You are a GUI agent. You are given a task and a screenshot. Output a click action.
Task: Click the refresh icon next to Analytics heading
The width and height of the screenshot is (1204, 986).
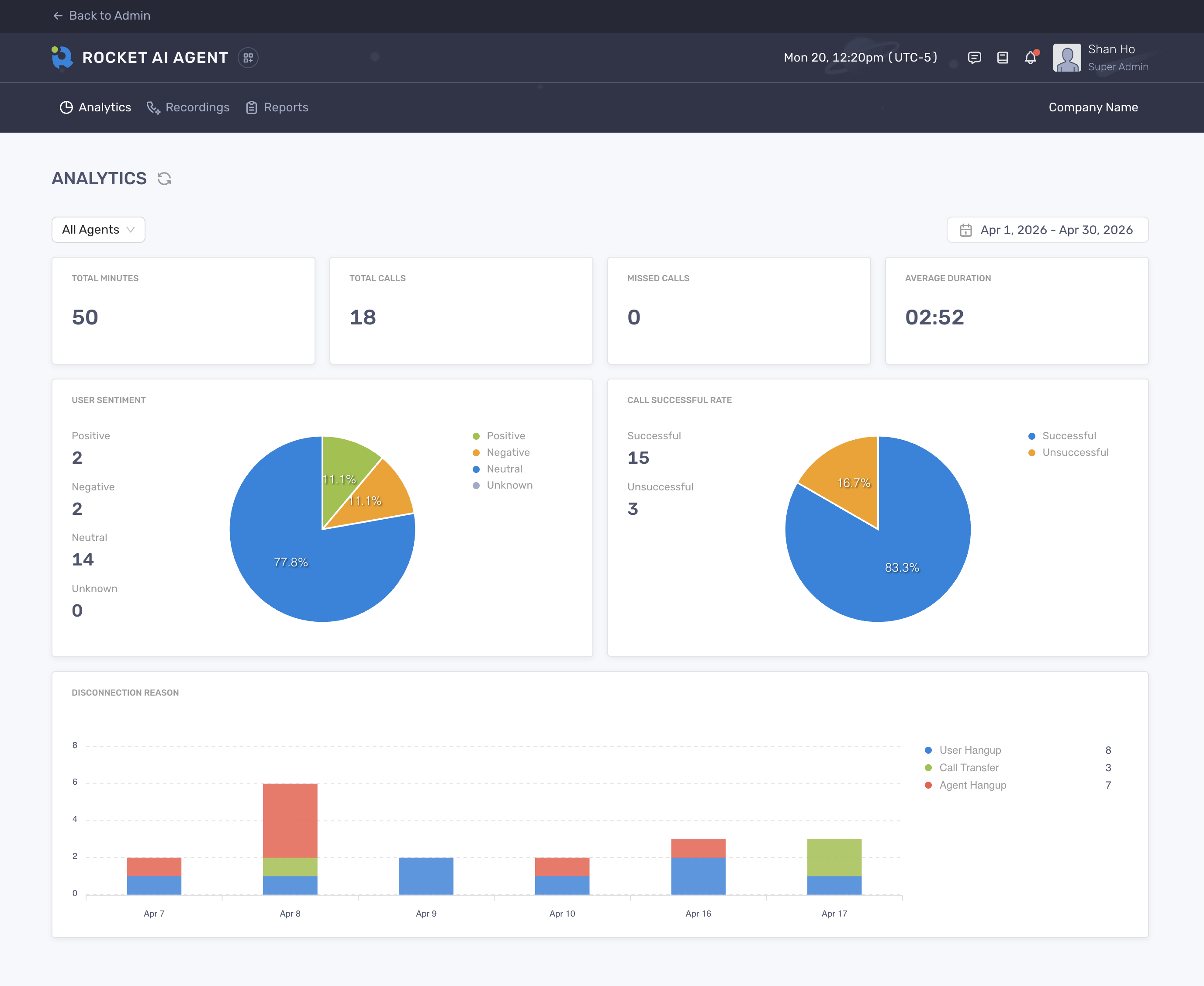click(164, 178)
